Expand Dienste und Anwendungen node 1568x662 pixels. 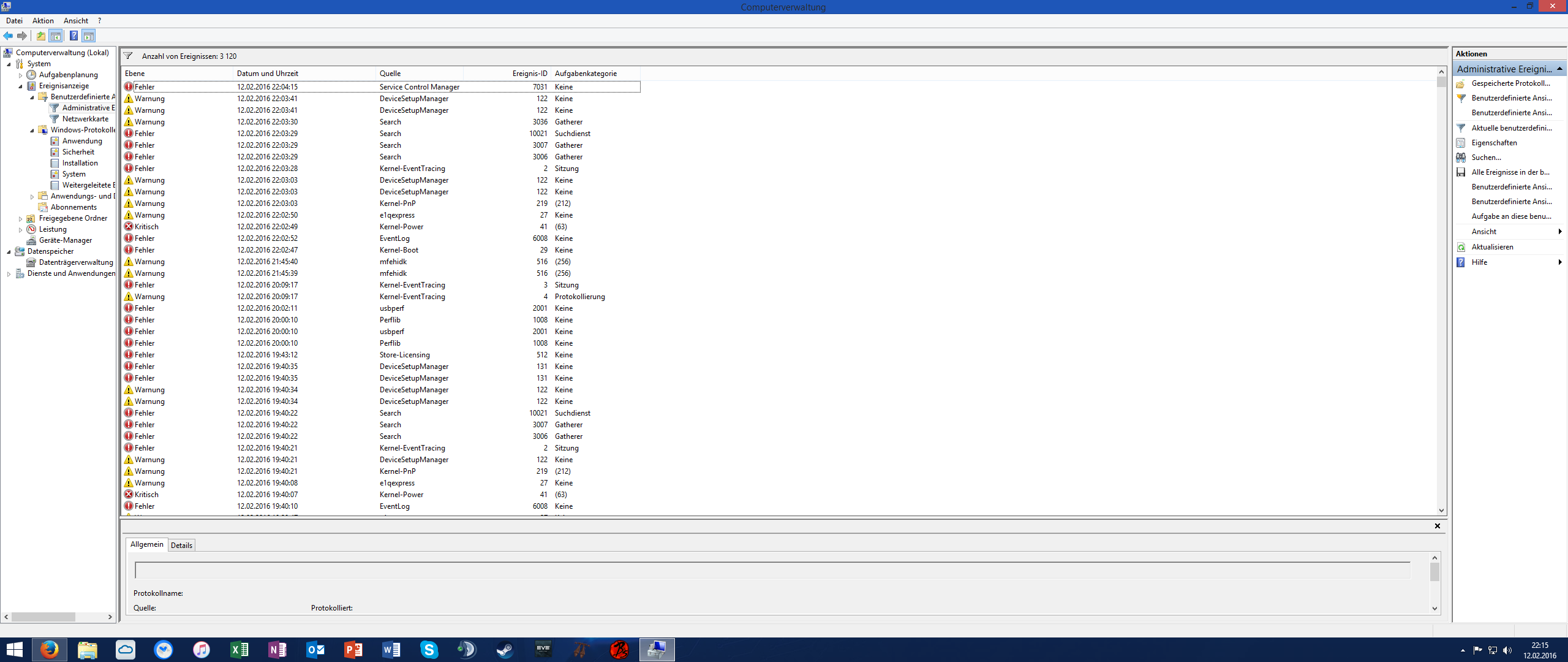pyautogui.click(x=9, y=274)
